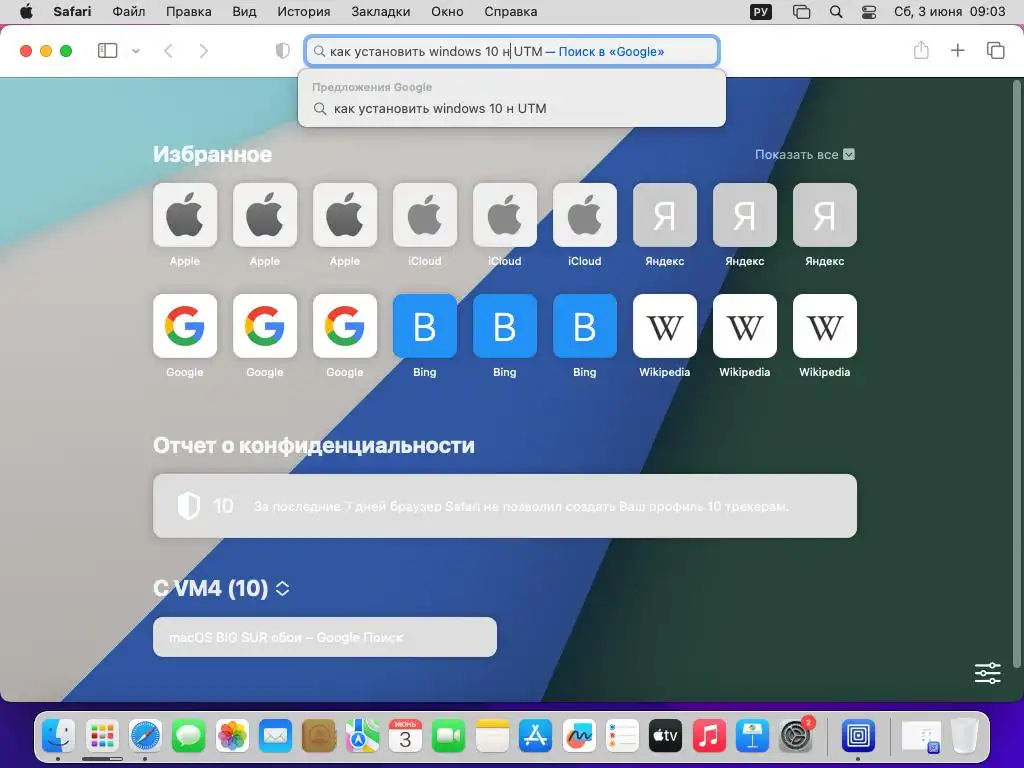Click the blue concentric-squares app in Dock
Image resolution: width=1024 pixels, height=768 pixels.
tap(858, 737)
